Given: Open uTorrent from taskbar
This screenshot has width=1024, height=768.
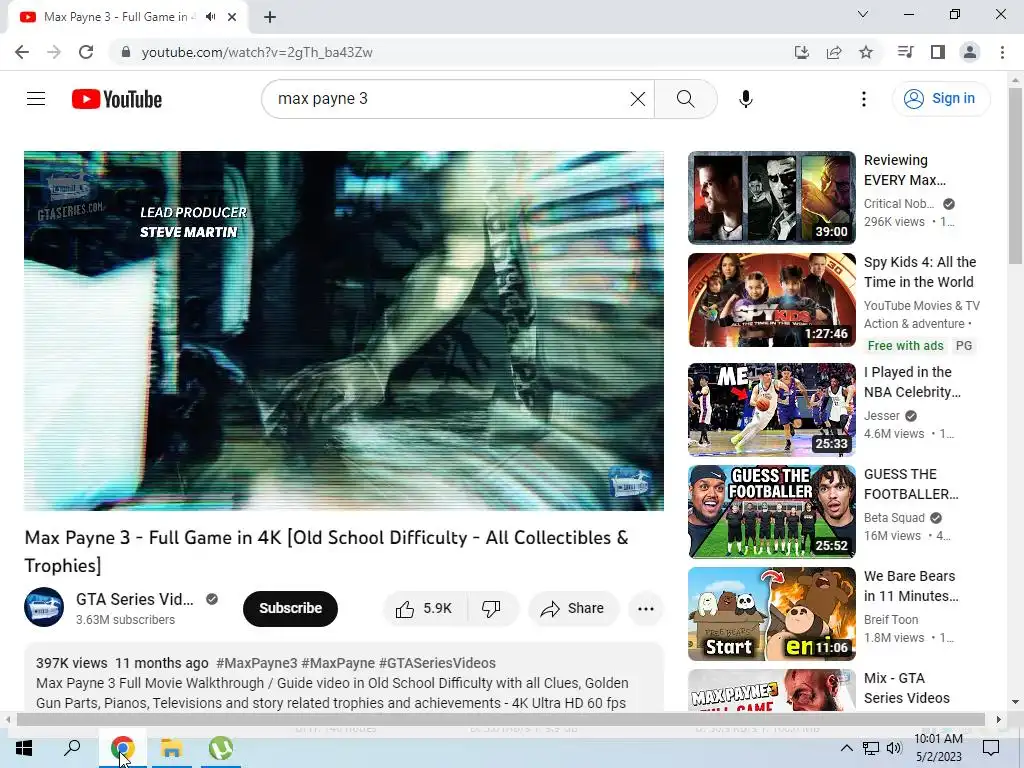Looking at the screenshot, I should pos(221,748).
